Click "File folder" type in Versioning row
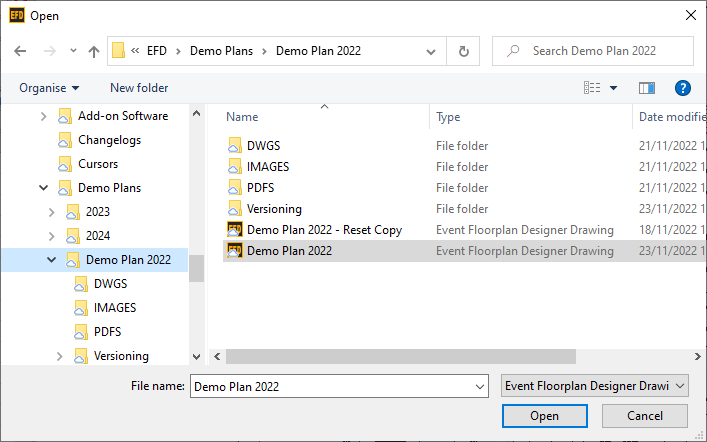 pyautogui.click(x=462, y=209)
